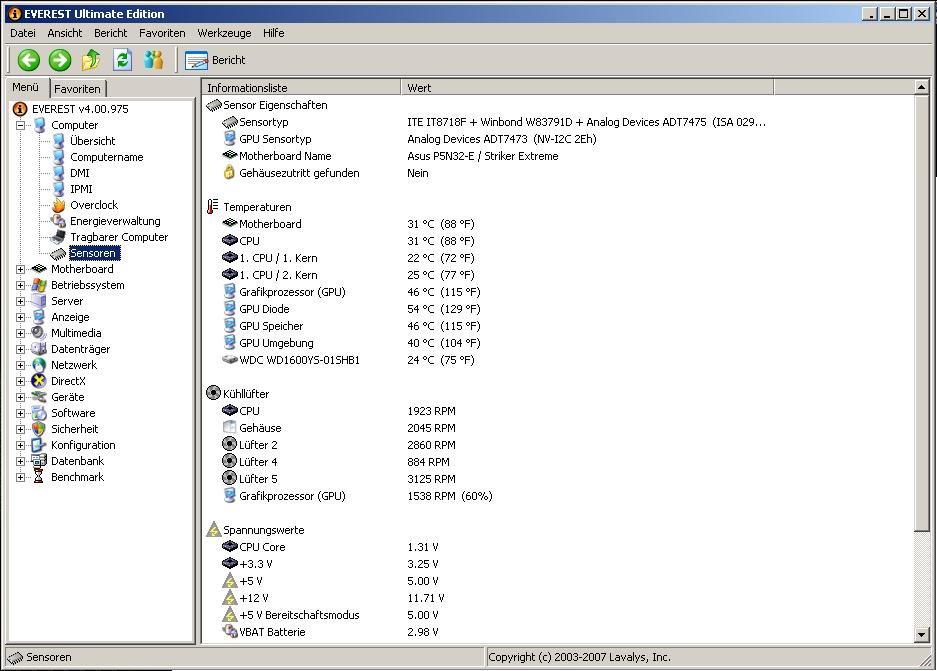Click the Spannungswerte voltage warning icon
Screen dimensions: 937x671
click(x=213, y=529)
